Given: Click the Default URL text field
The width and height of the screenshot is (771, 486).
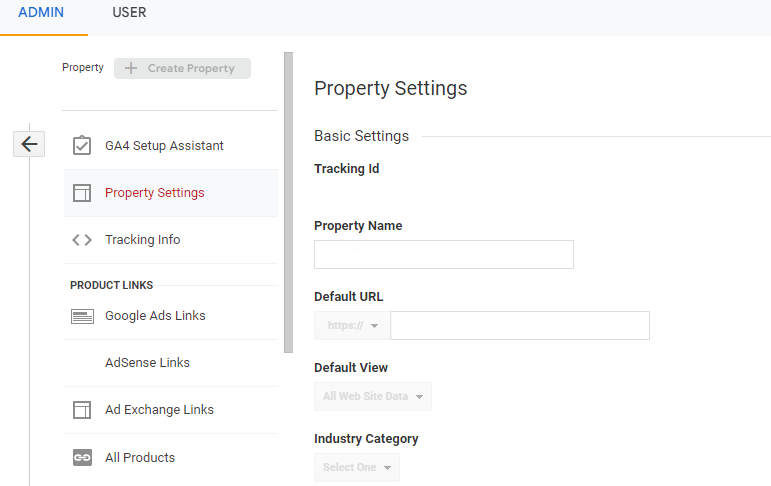Looking at the screenshot, I should point(520,325).
